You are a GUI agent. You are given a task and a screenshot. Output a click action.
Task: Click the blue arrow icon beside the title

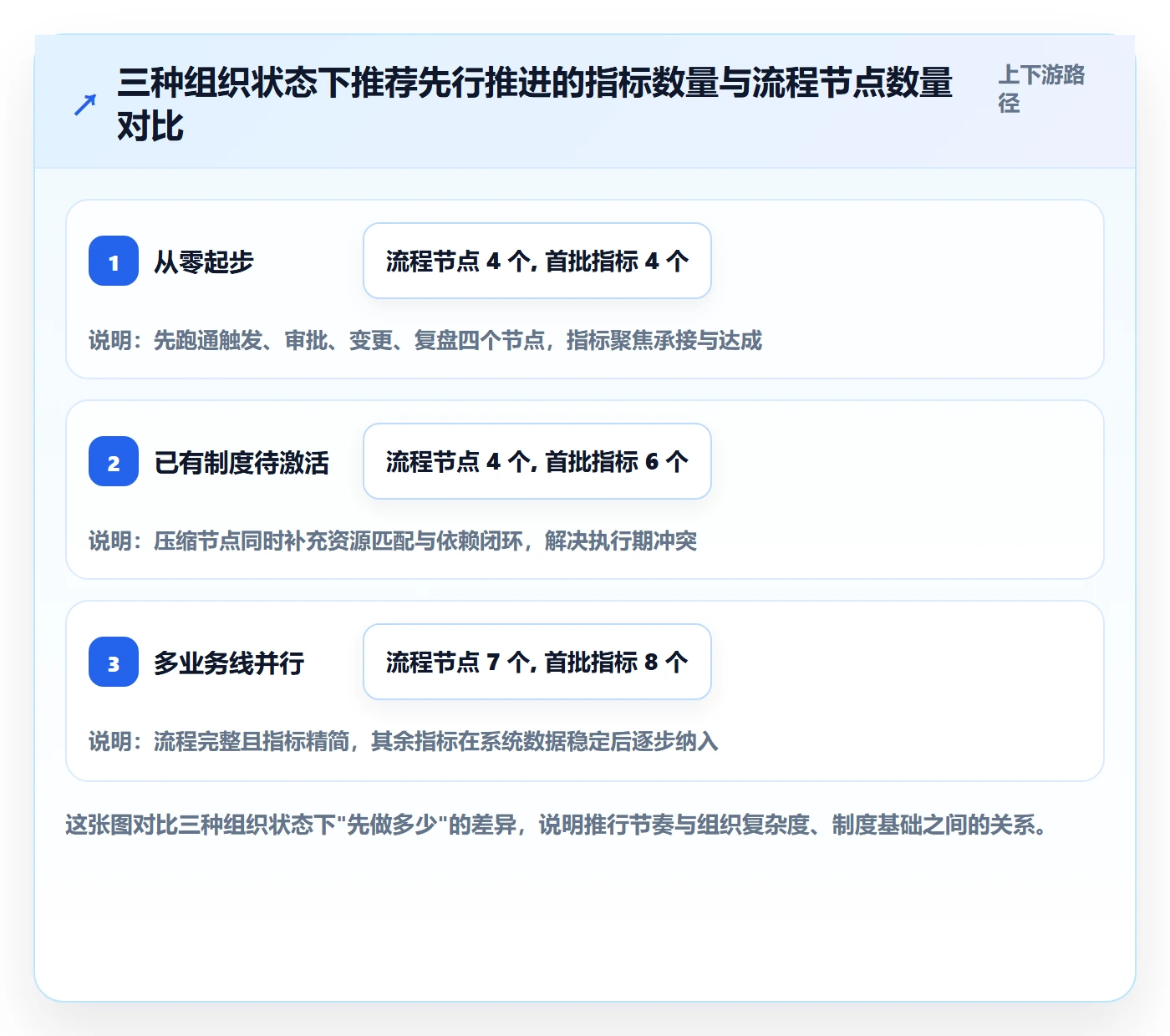85,104
